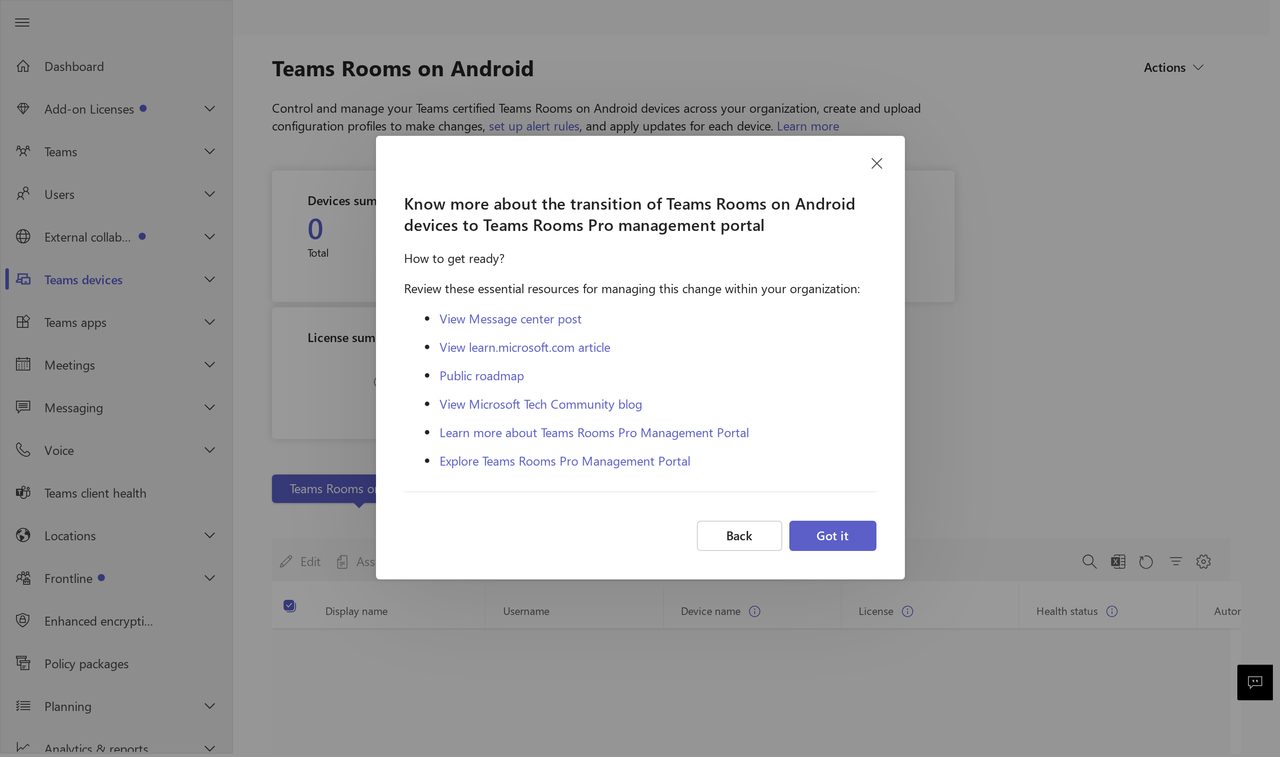Click the Voice phone icon
Image resolution: width=1280 pixels, height=757 pixels.
click(x=23, y=450)
